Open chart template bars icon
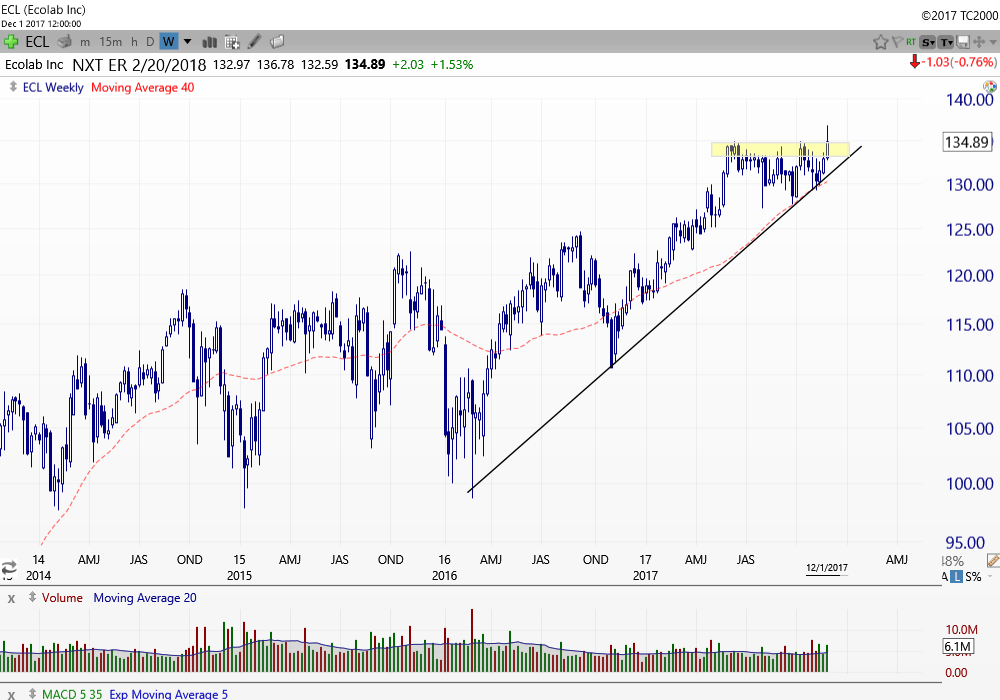 pos(210,42)
